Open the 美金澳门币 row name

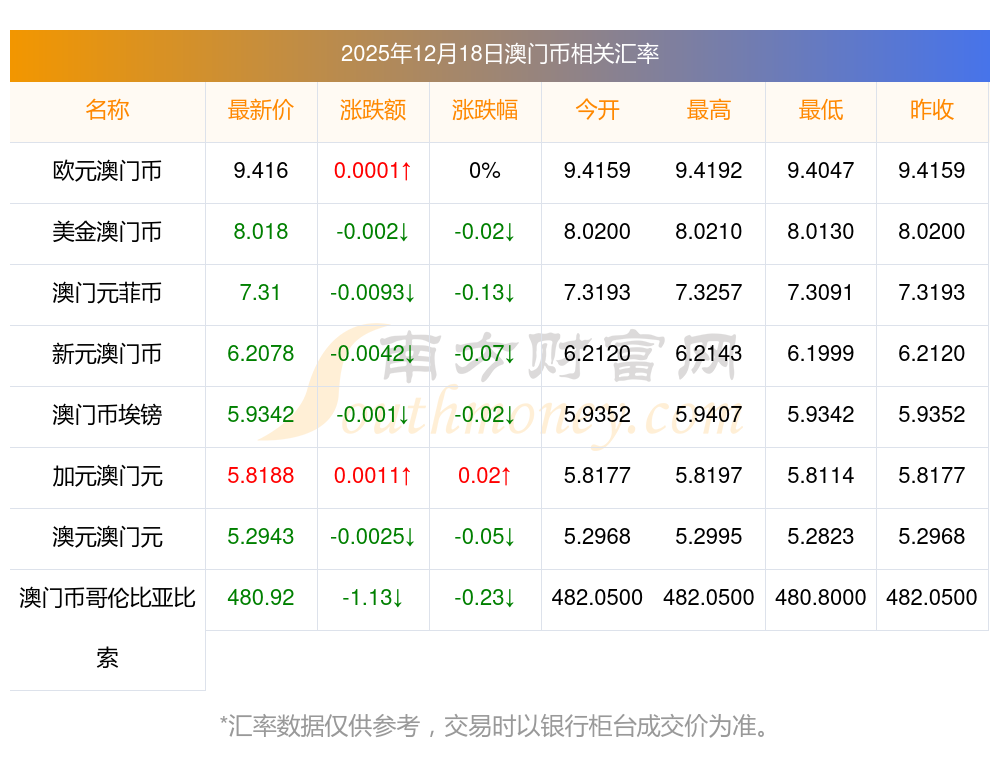click(107, 232)
